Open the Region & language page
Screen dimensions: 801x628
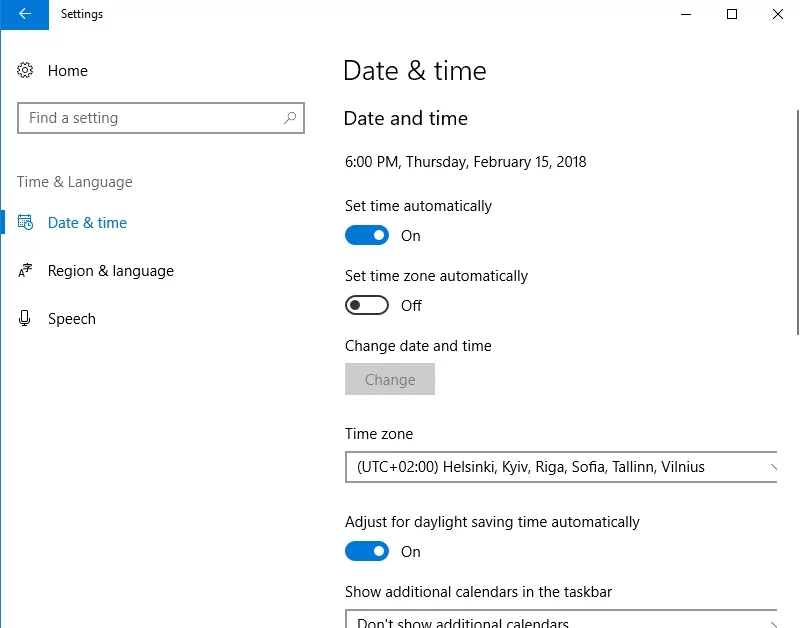click(110, 271)
